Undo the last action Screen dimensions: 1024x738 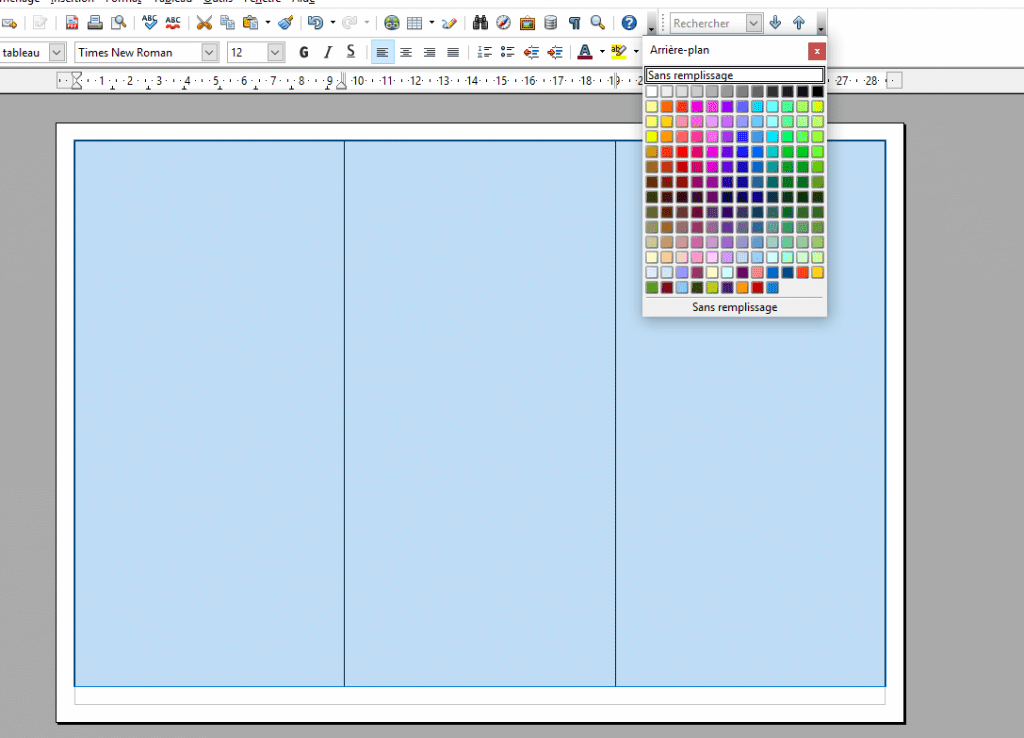pyautogui.click(x=315, y=24)
